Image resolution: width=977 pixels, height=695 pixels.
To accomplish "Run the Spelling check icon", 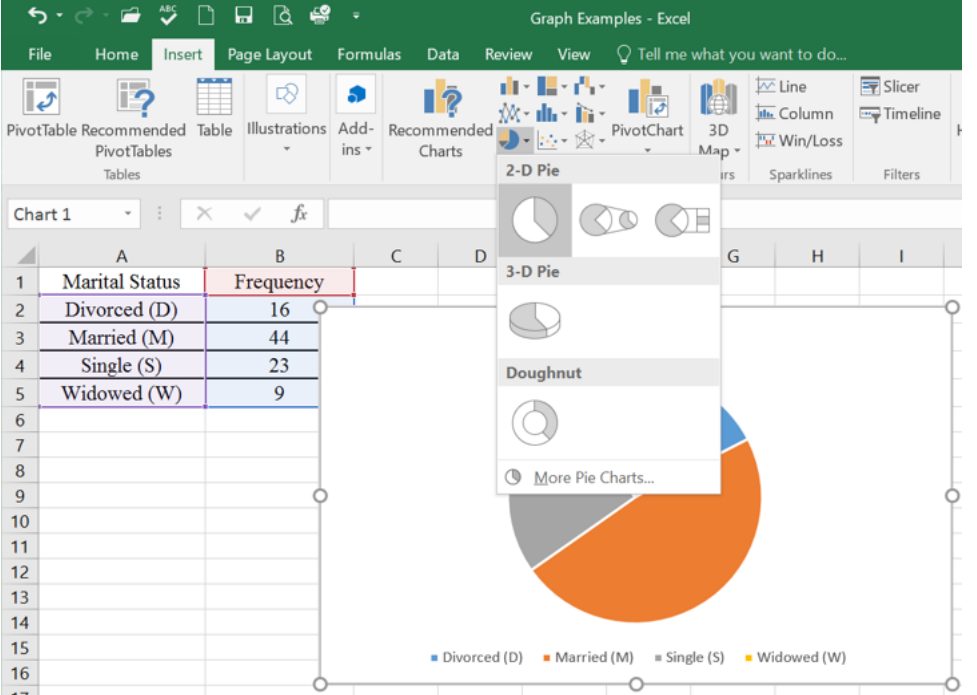I will click(168, 14).
